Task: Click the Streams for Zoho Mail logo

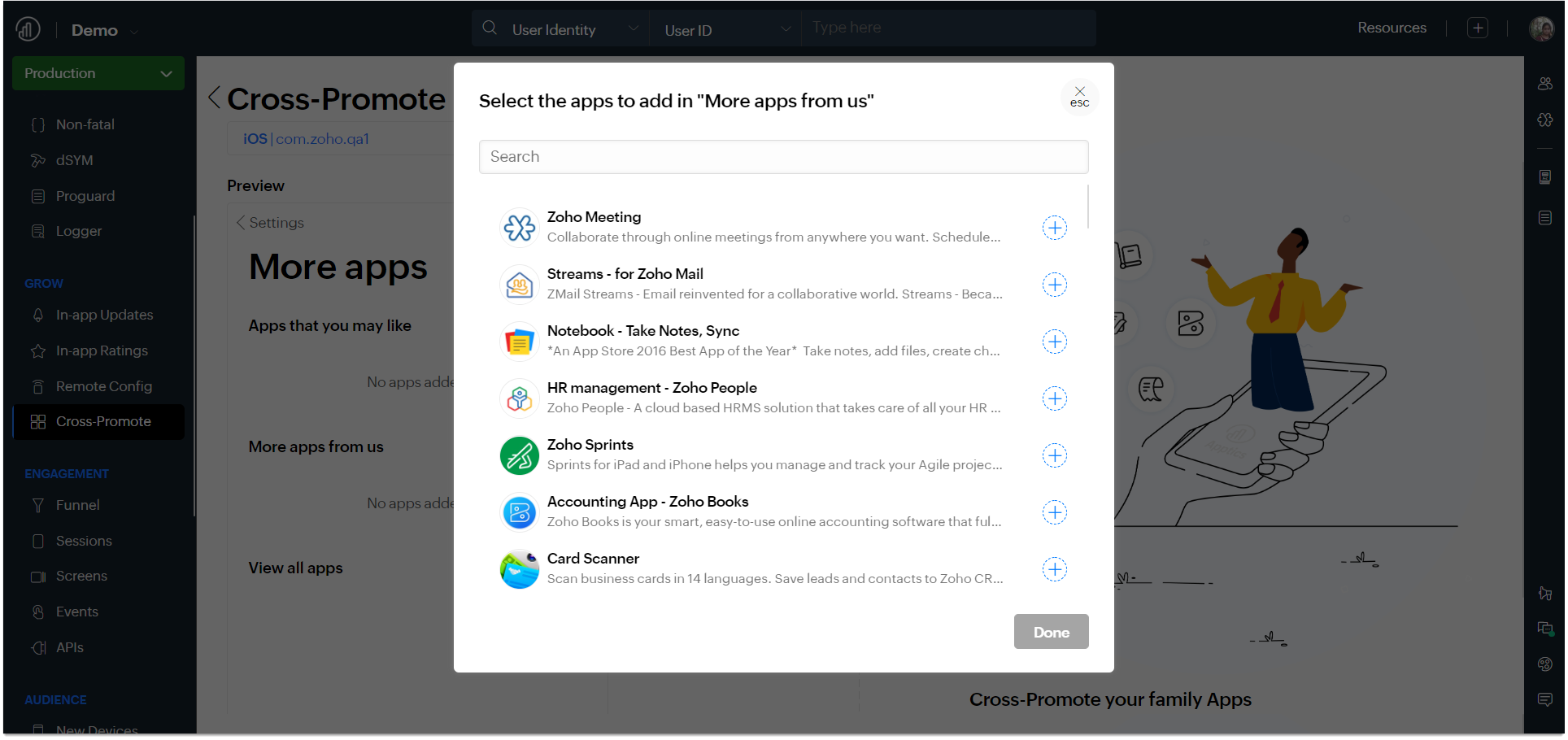Action: pos(520,285)
